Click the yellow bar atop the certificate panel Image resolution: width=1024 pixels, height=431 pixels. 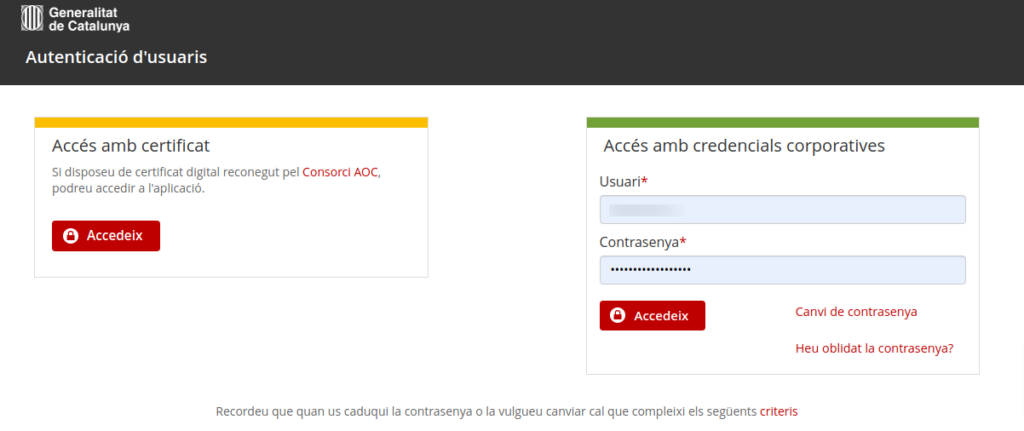click(231, 122)
